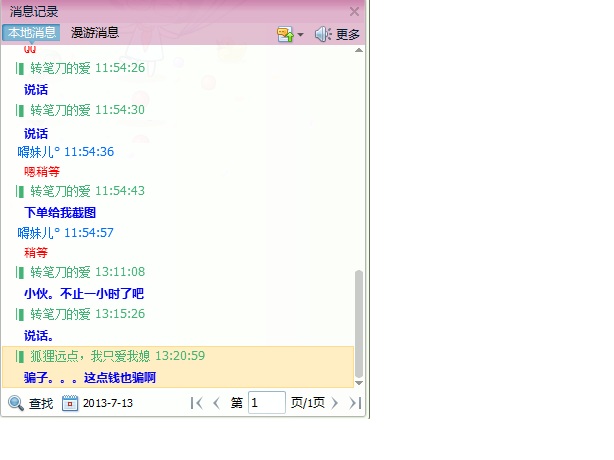Click sender line 转笔刀的爱 11:54:43
The height and width of the screenshot is (460, 614).
[x=80, y=191]
